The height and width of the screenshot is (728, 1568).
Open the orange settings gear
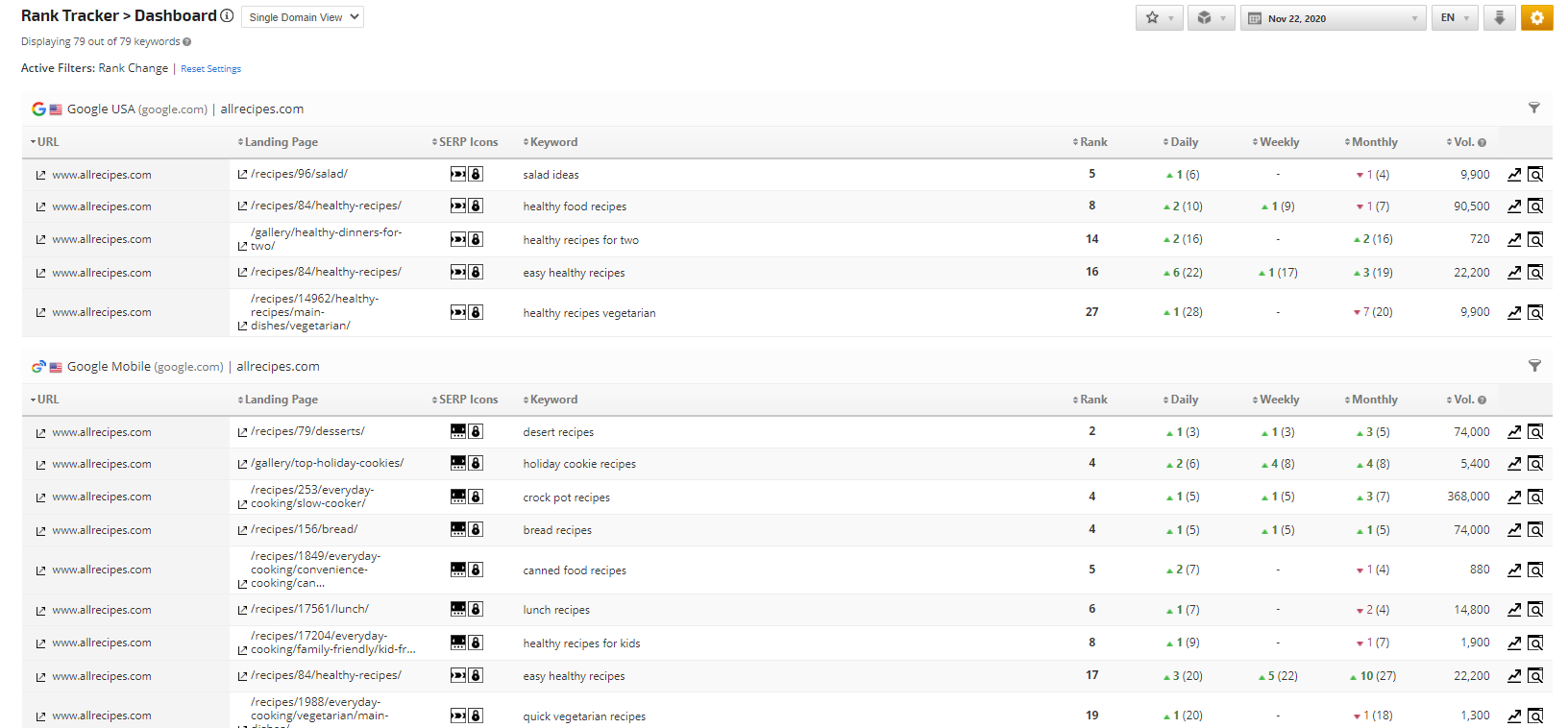point(1536,17)
